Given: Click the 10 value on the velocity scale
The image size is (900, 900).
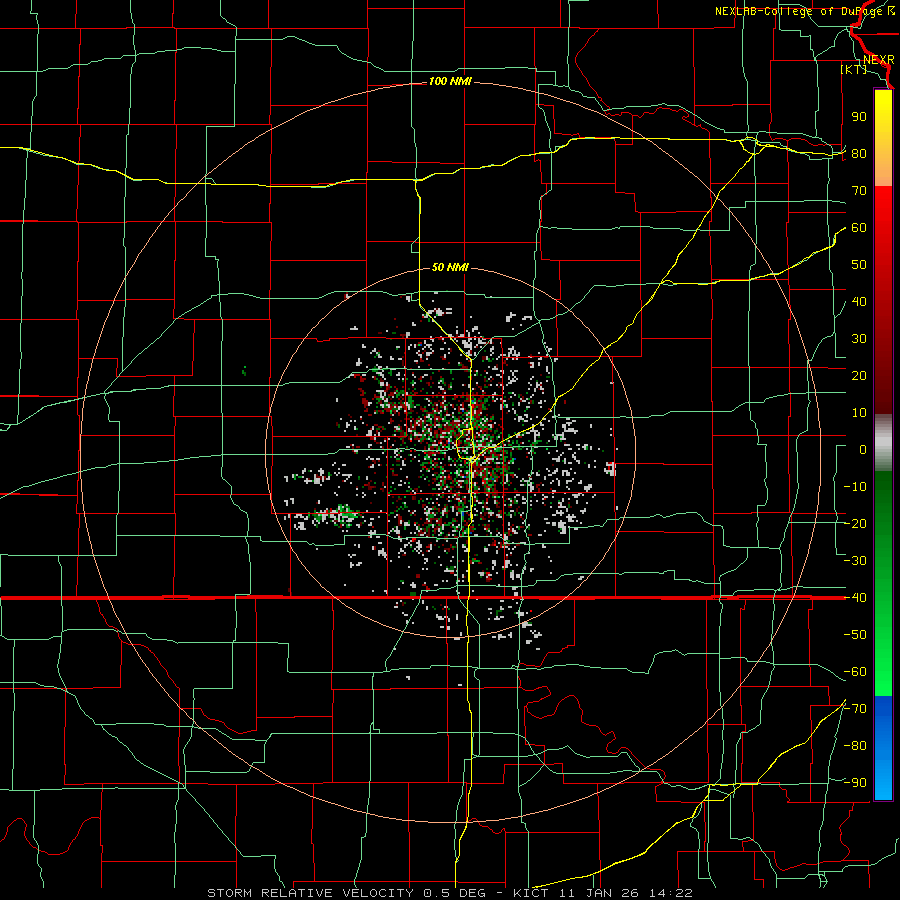Looking at the screenshot, I should tap(859, 413).
